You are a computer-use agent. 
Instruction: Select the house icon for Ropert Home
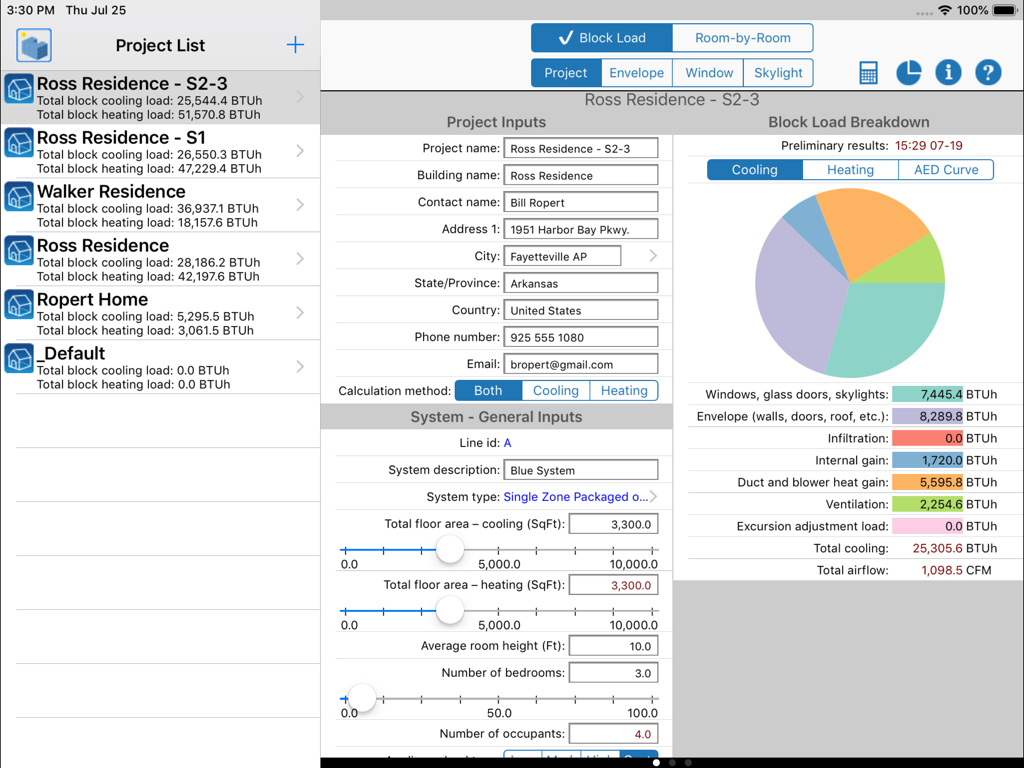point(18,306)
